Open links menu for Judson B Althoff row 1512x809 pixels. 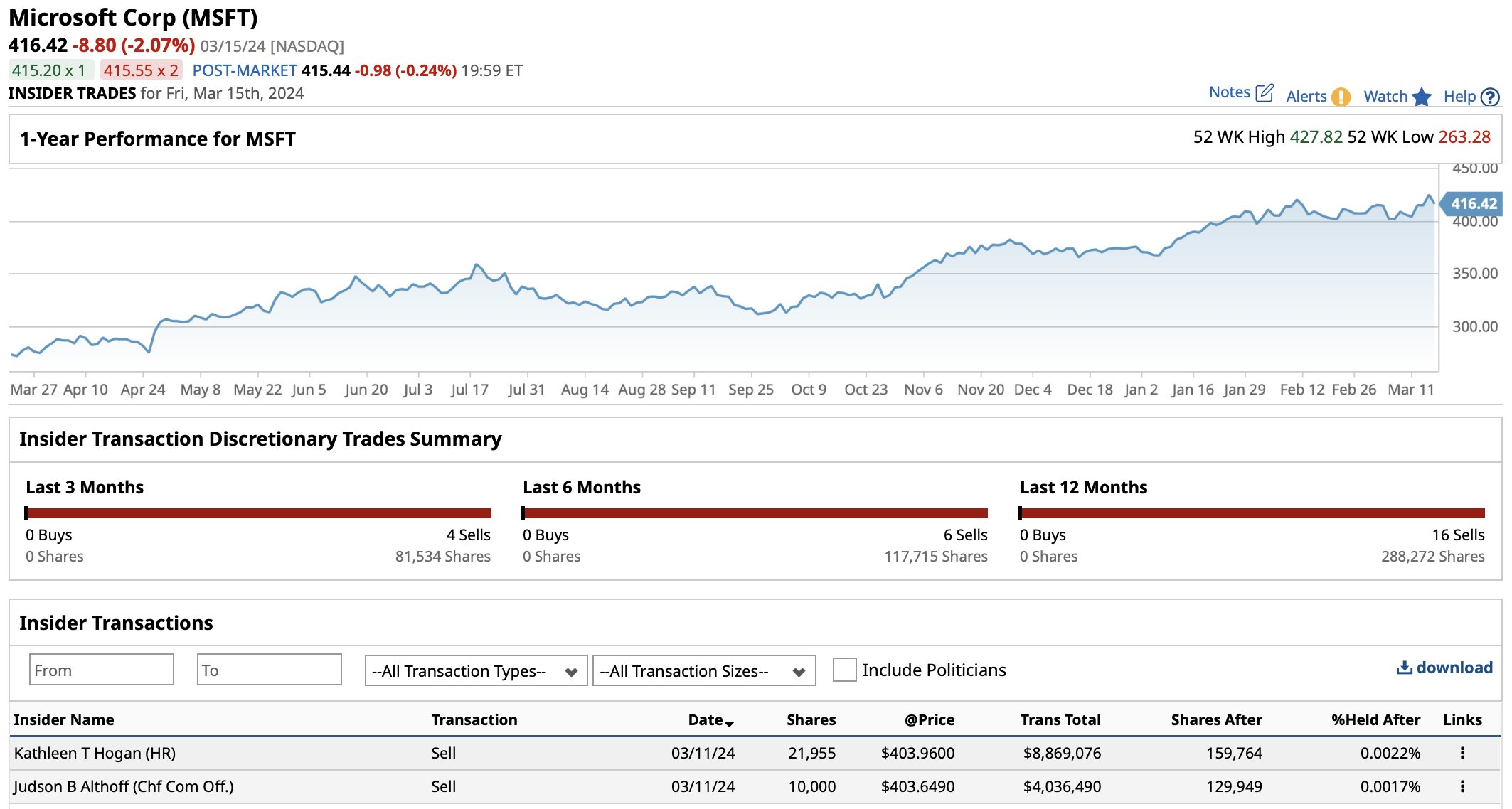1462,786
